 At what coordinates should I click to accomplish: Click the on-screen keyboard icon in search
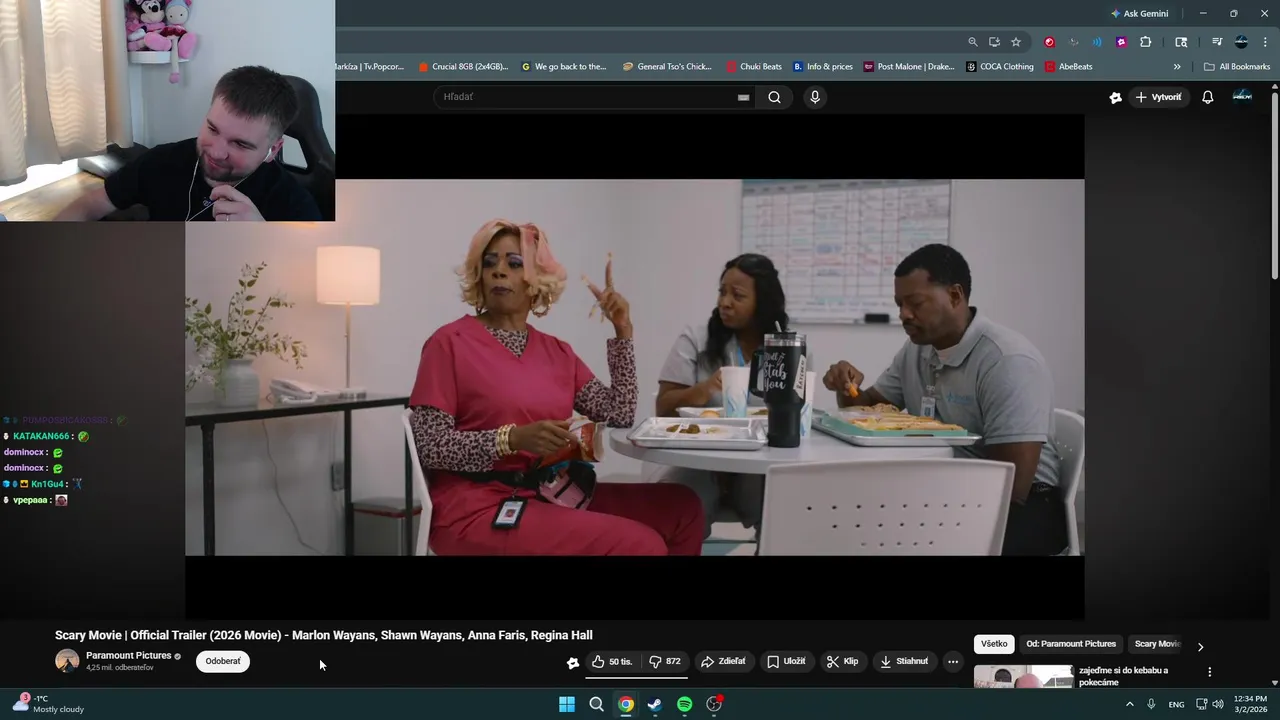pyautogui.click(x=743, y=97)
